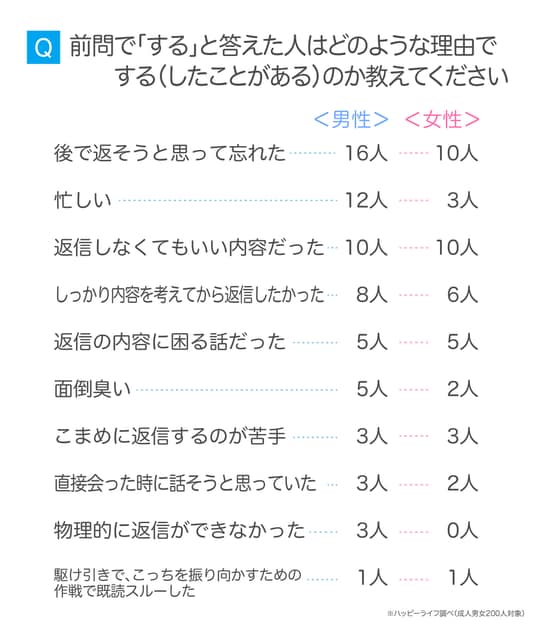Click the ハッピーライフ調べ footnote text
Image resolution: width=536 pixels, height=623 pixels.
coord(455,613)
